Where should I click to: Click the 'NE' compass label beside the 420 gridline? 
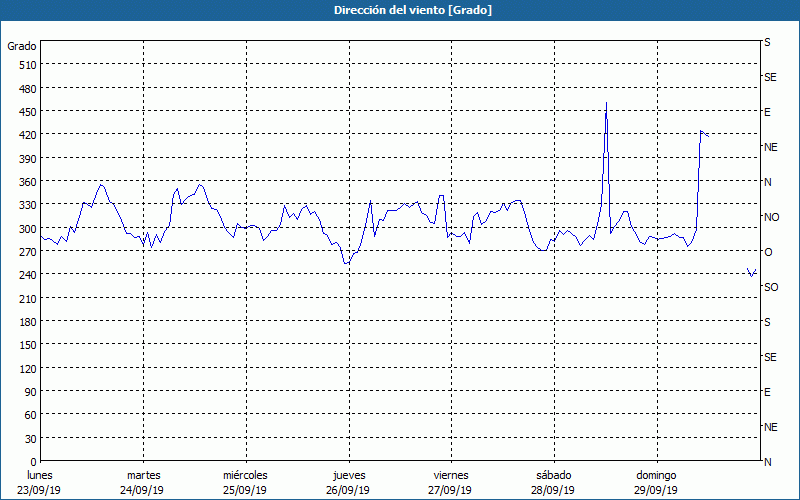pyautogui.click(x=770, y=147)
